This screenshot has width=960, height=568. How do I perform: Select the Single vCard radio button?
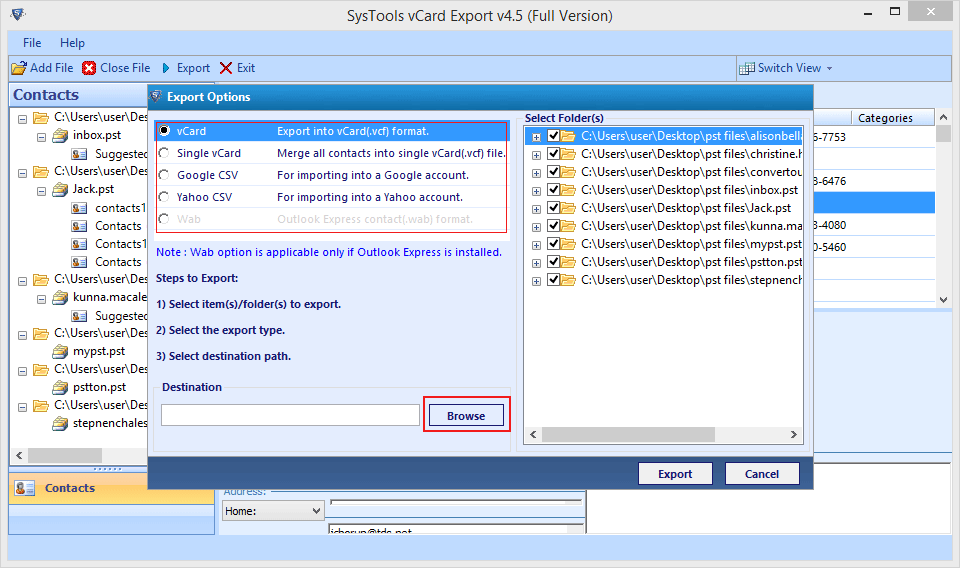[x=164, y=153]
